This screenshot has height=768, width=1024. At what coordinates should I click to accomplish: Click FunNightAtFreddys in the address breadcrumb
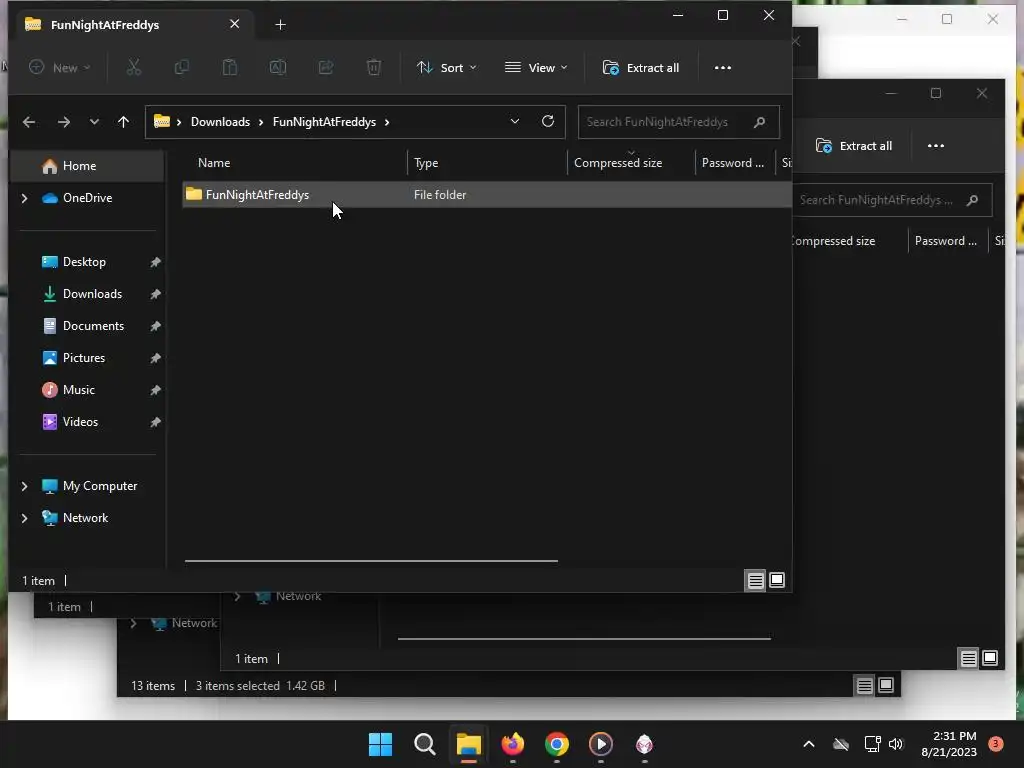click(324, 121)
